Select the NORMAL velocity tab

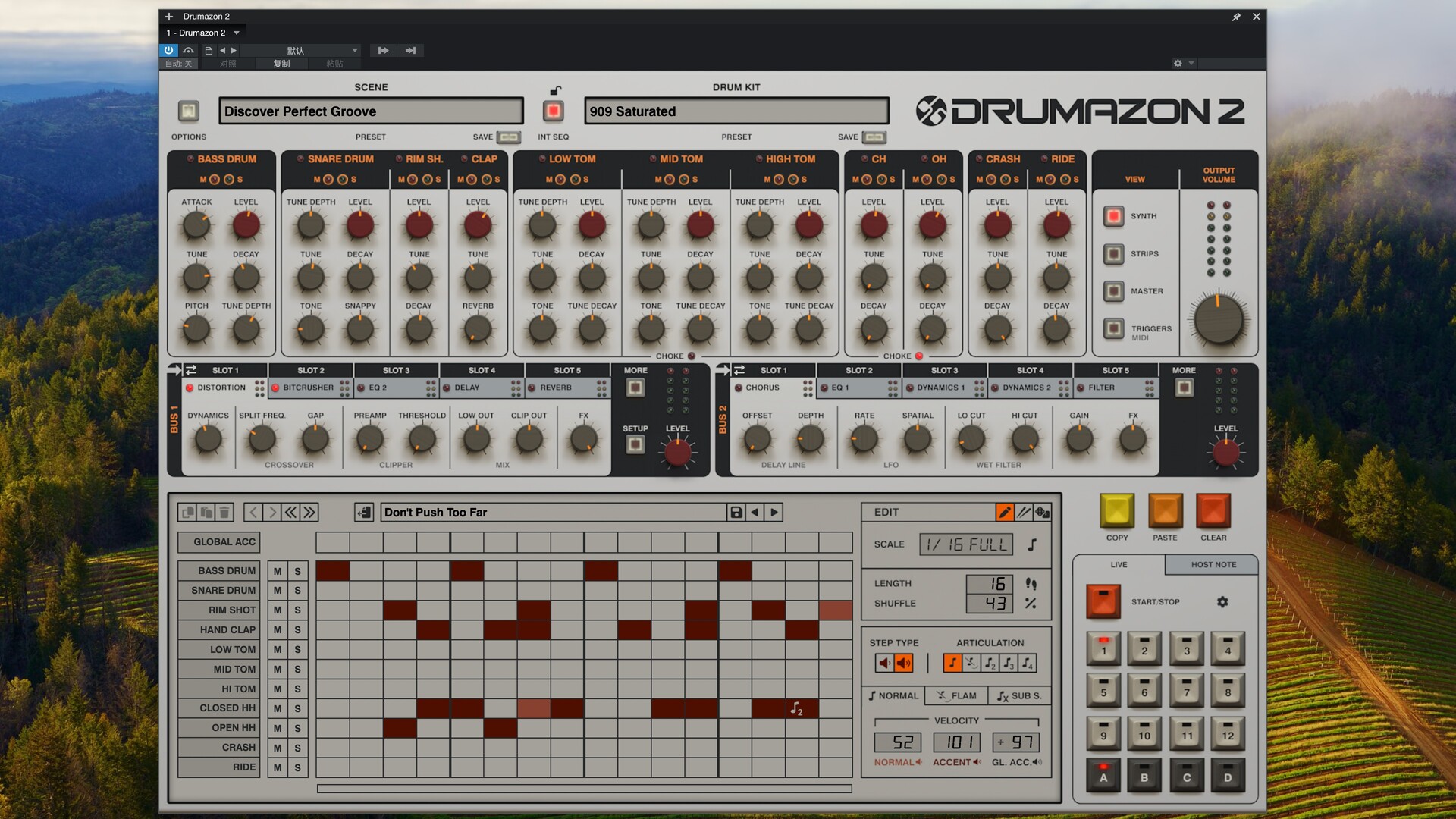[893, 696]
